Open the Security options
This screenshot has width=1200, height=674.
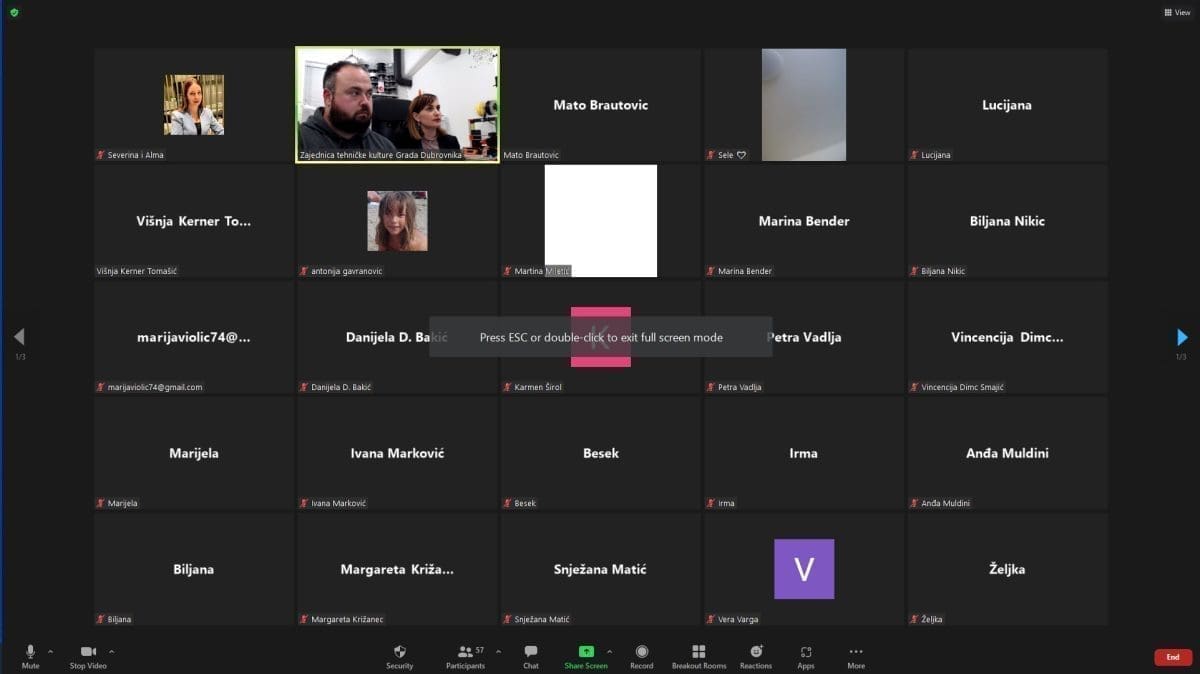point(400,656)
